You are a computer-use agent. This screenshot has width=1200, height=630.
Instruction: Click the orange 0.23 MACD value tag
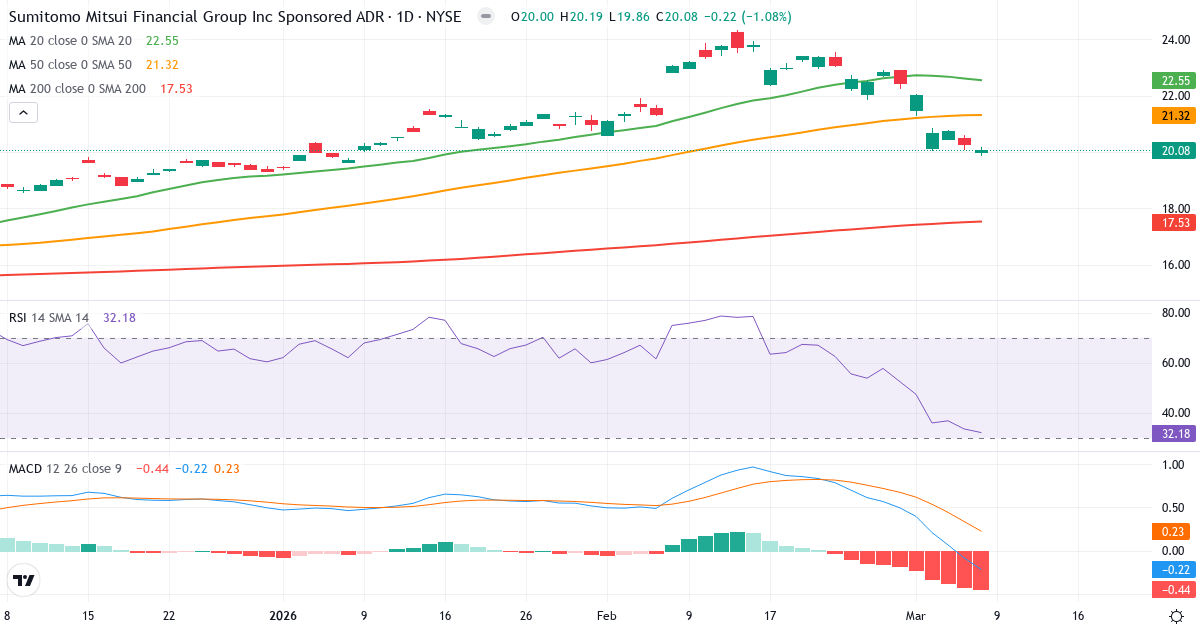(1172, 532)
